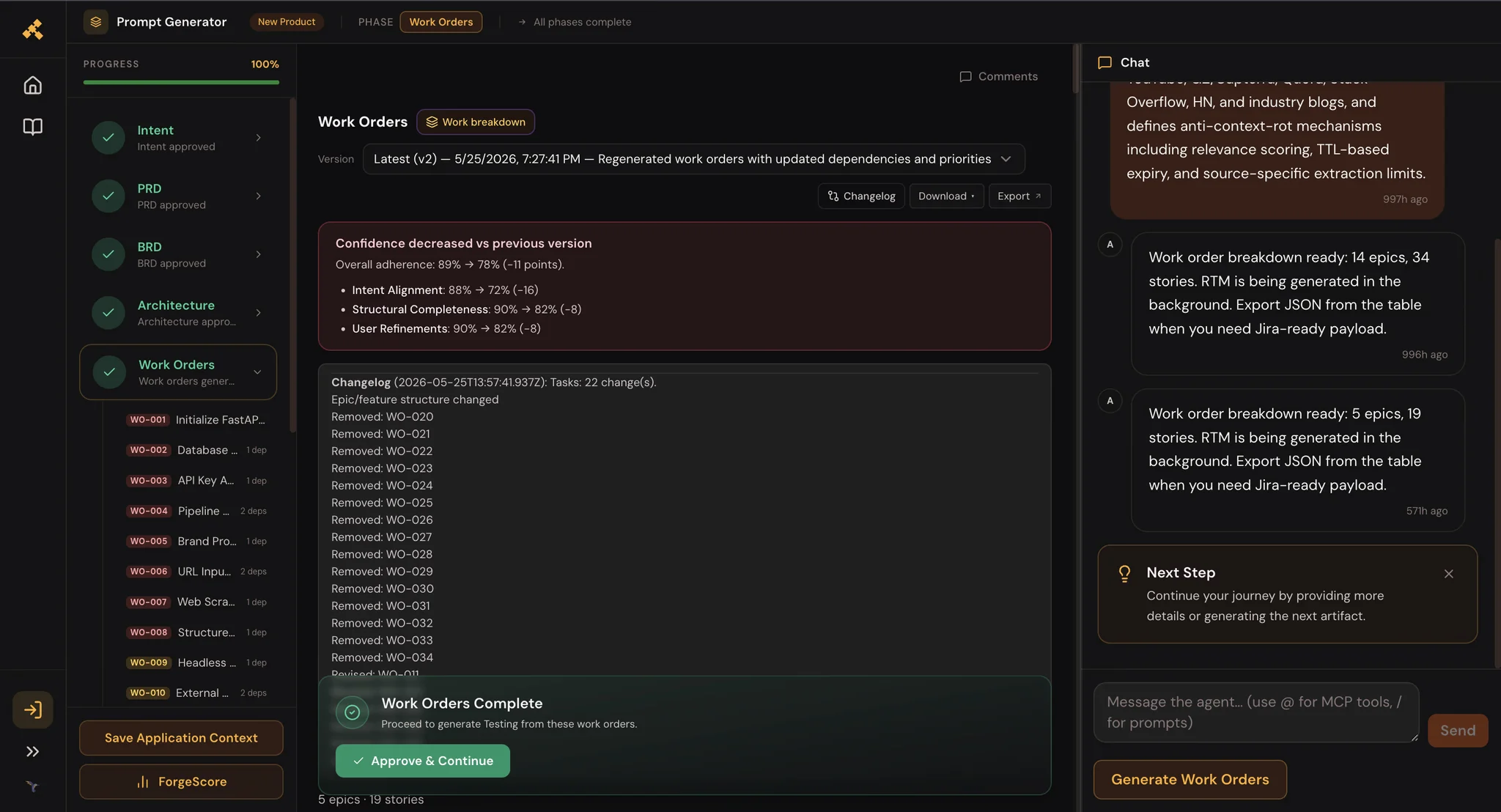This screenshot has width=1501, height=812.
Task: Click the green check circle beside BRD
Action: pos(108,254)
